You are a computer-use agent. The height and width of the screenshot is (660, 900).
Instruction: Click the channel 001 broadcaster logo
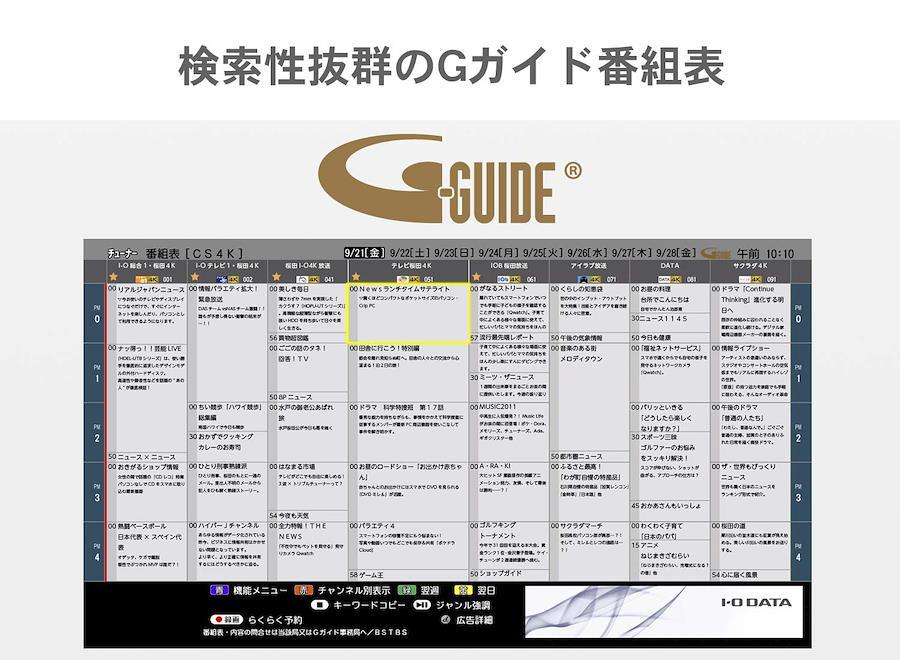pyautogui.click(x=141, y=279)
